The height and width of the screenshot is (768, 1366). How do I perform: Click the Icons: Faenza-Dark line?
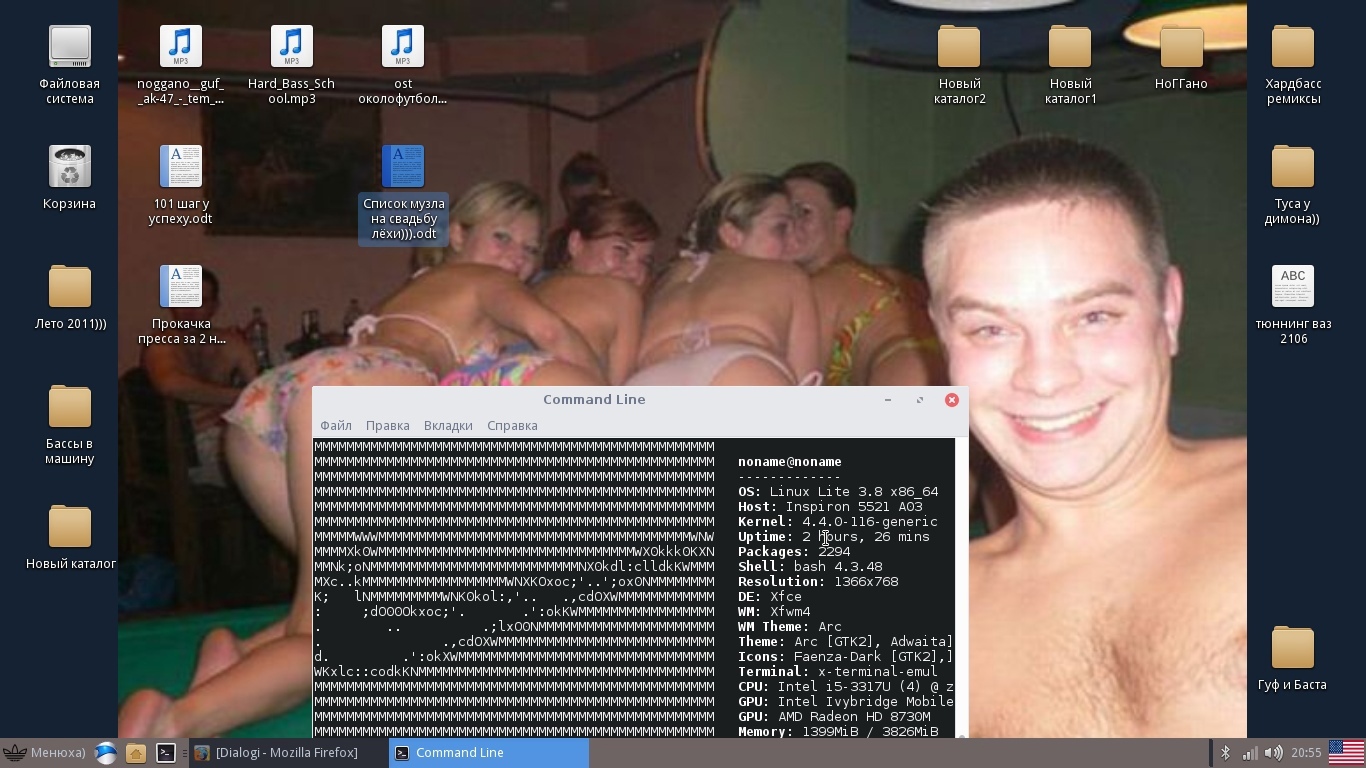(x=846, y=657)
